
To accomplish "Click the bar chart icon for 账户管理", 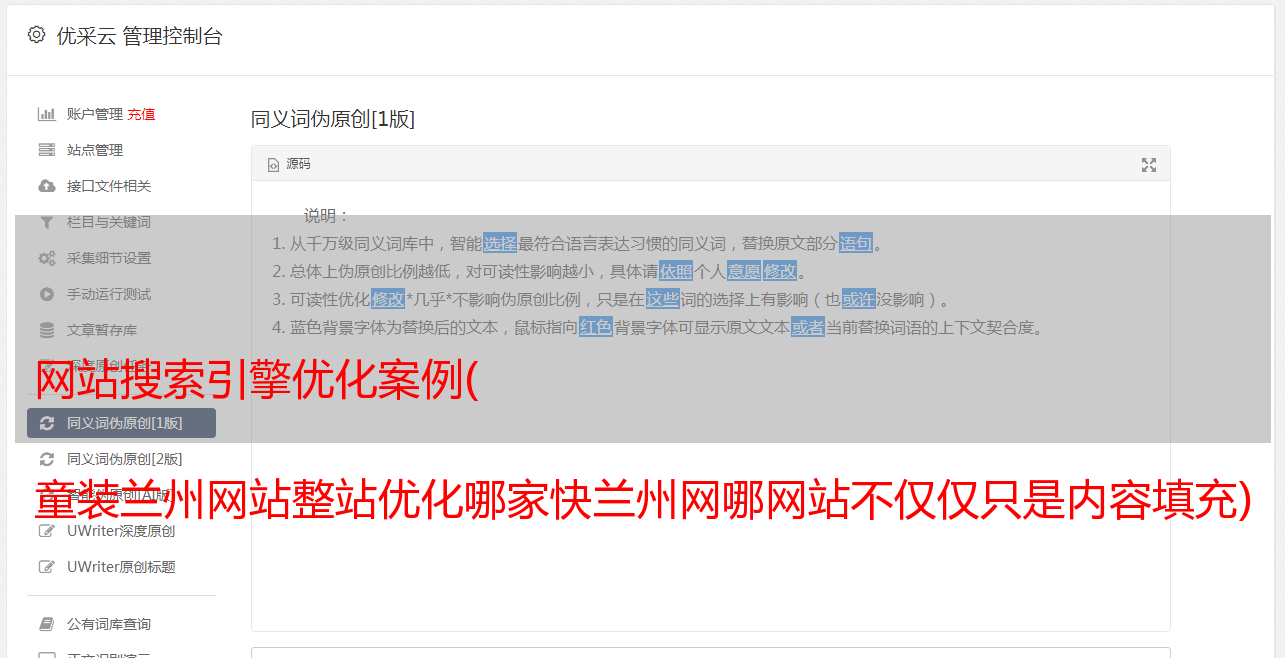I will pyautogui.click(x=46, y=114).
